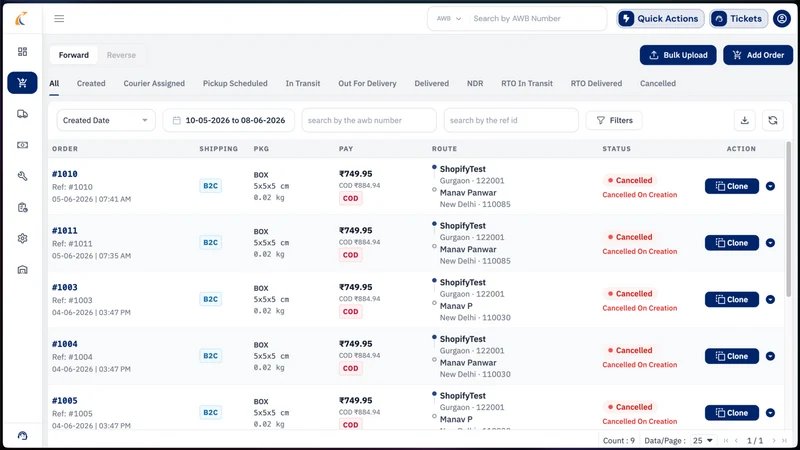Select the RTO Delivered tab
The image size is (800, 450).
(x=596, y=84)
